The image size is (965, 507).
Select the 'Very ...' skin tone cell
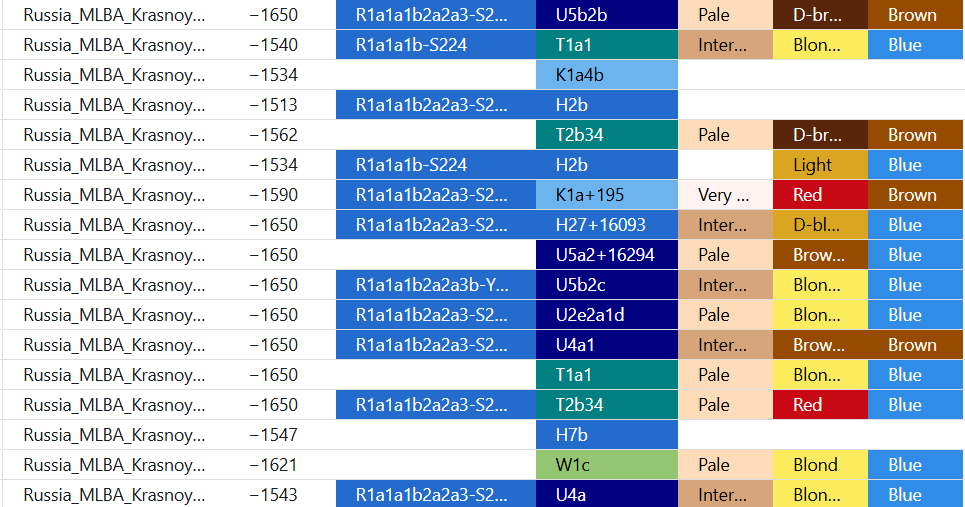click(725, 195)
